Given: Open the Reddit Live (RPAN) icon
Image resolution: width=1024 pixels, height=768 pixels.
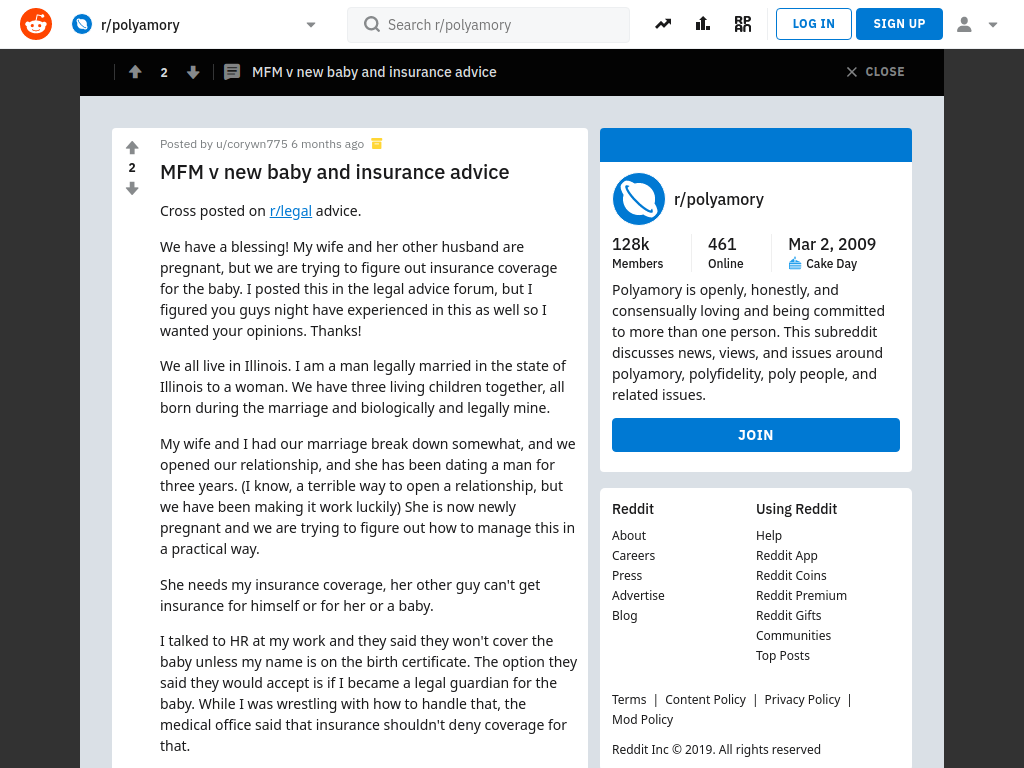Looking at the screenshot, I should pyautogui.click(x=743, y=24).
